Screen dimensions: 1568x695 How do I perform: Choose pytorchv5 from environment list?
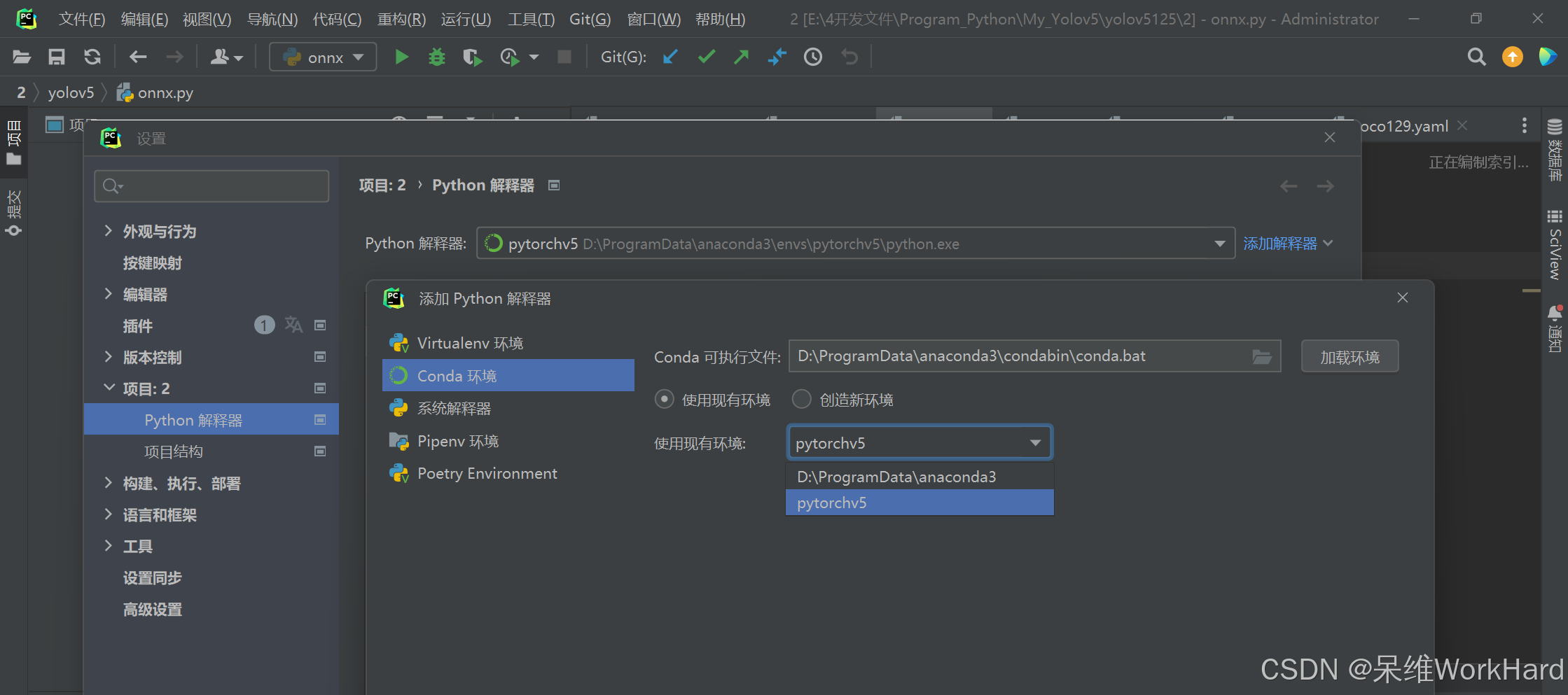coord(920,503)
